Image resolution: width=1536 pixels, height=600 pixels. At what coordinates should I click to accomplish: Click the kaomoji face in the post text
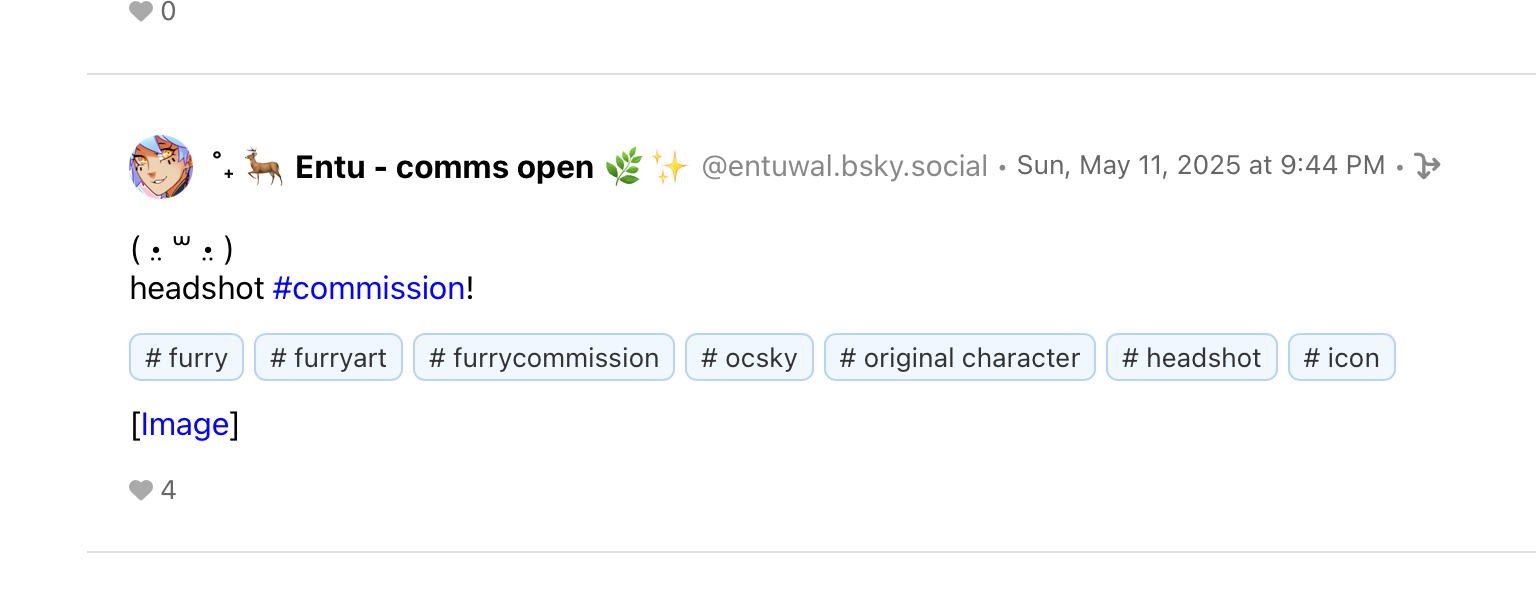pyautogui.click(x=181, y=249)
